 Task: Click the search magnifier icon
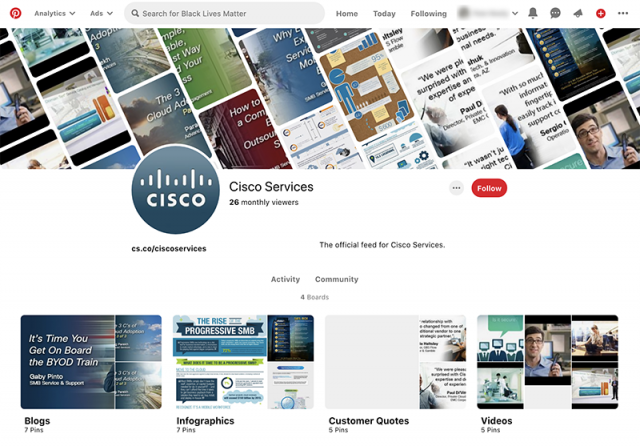tap(135, 13)
